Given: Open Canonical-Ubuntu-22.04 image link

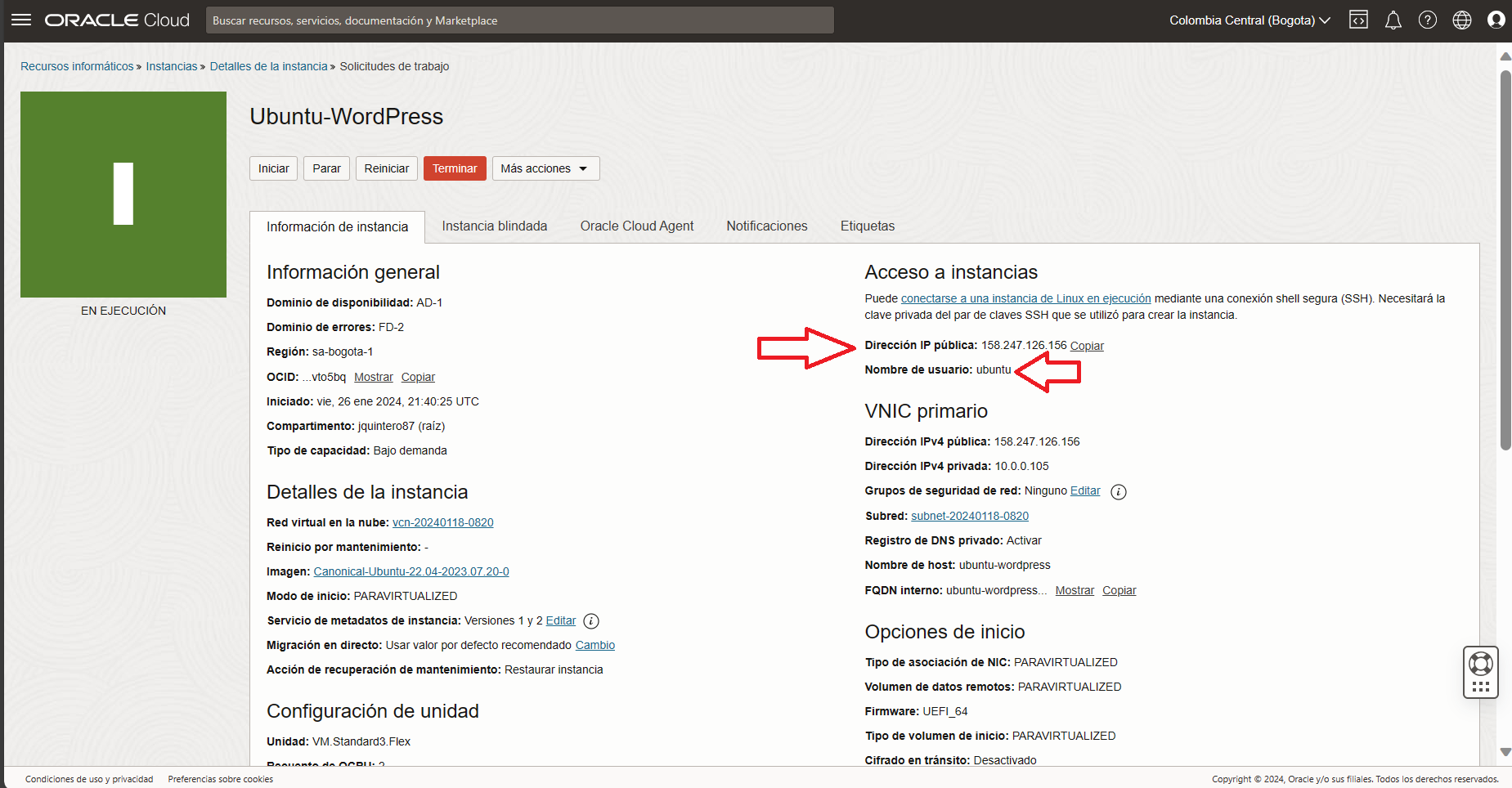Looking at the screenshot, I should tap(411, 571).
